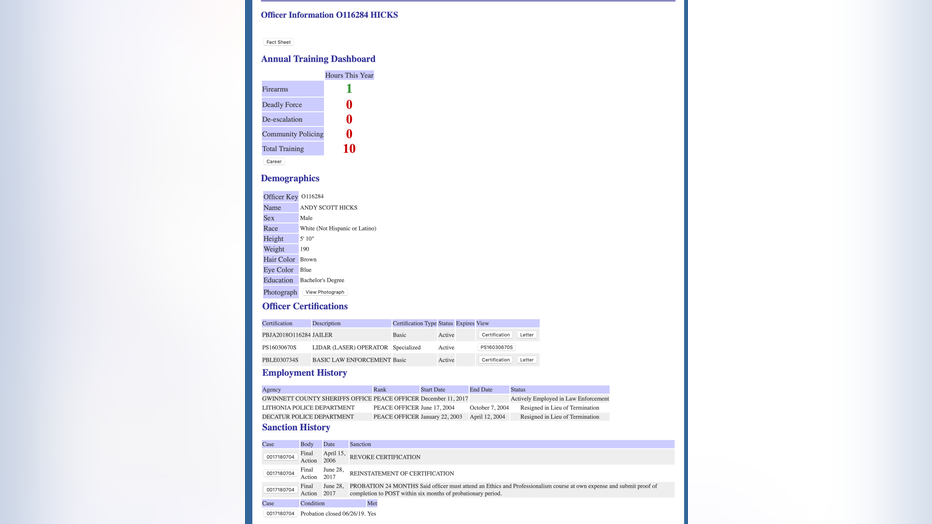Select the REINSTATEMENT OF CERTIFICATION sanction text
This screenshot has height=524, width=932.
pos(402,474)
